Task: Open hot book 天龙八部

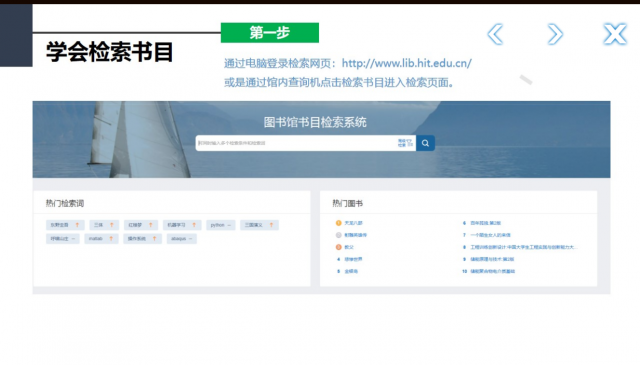Action: pos(353,223)
